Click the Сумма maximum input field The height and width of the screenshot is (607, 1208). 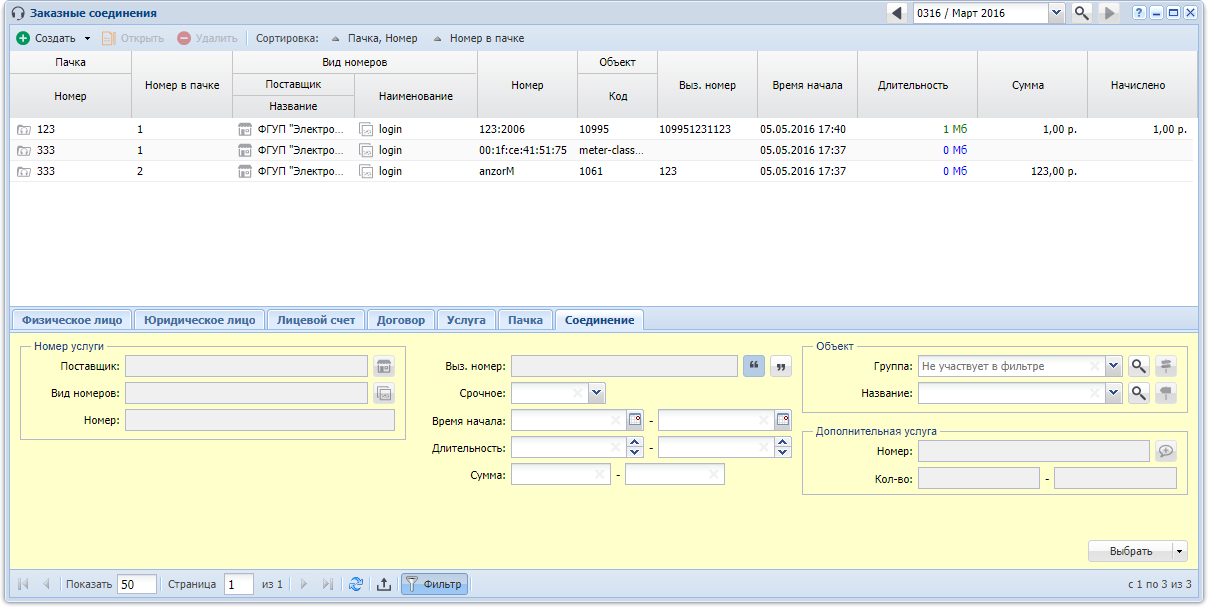675,475
